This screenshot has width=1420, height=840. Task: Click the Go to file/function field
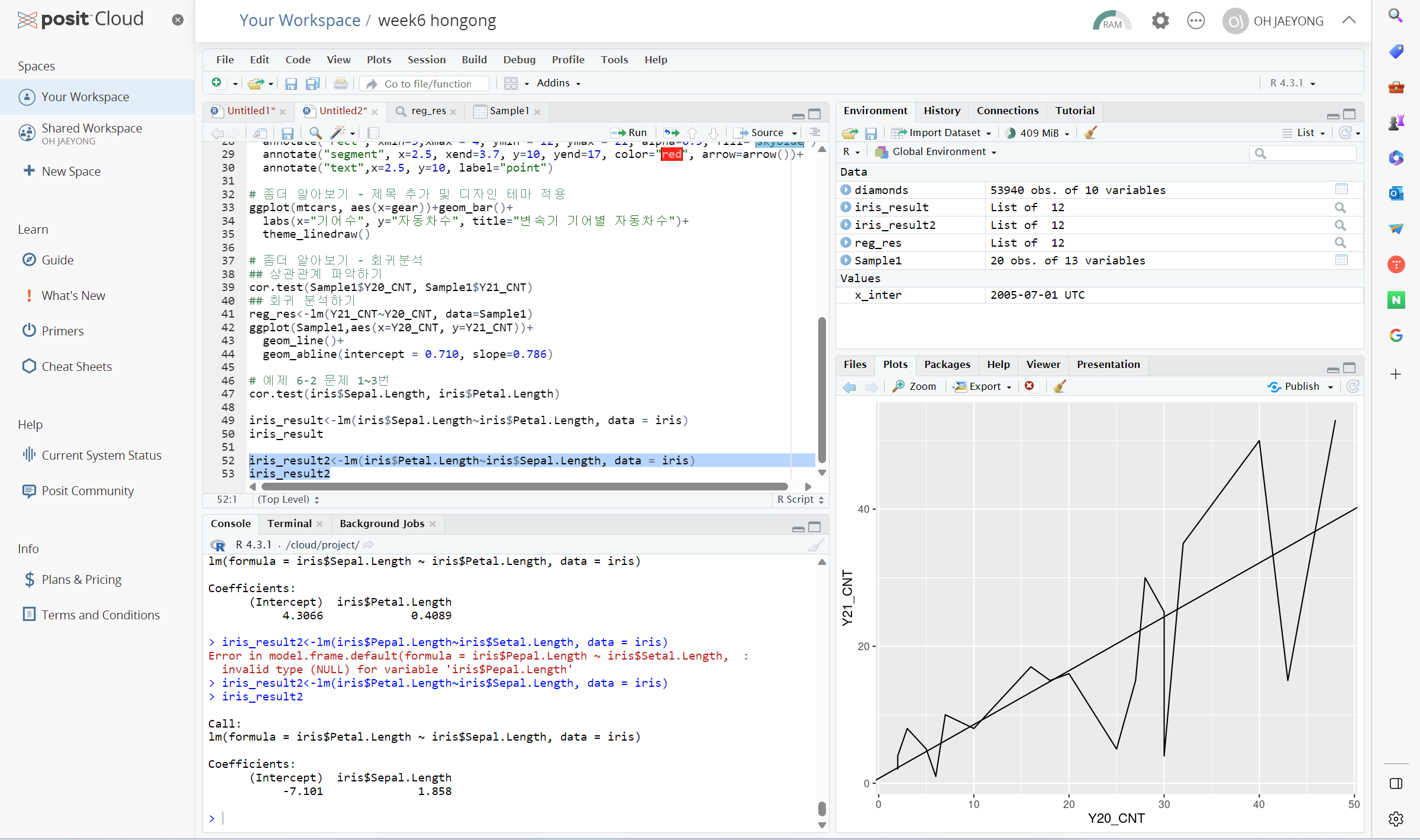point(428,83)
